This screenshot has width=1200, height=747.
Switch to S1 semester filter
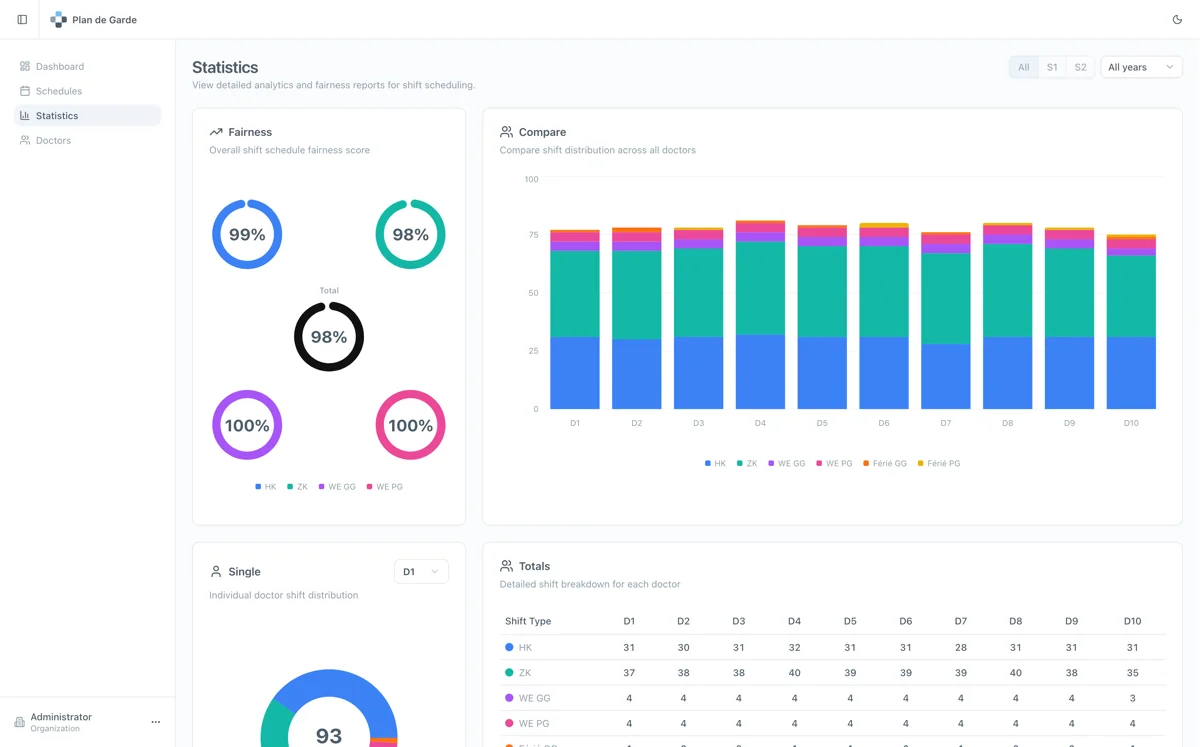tap(1052, 67)
